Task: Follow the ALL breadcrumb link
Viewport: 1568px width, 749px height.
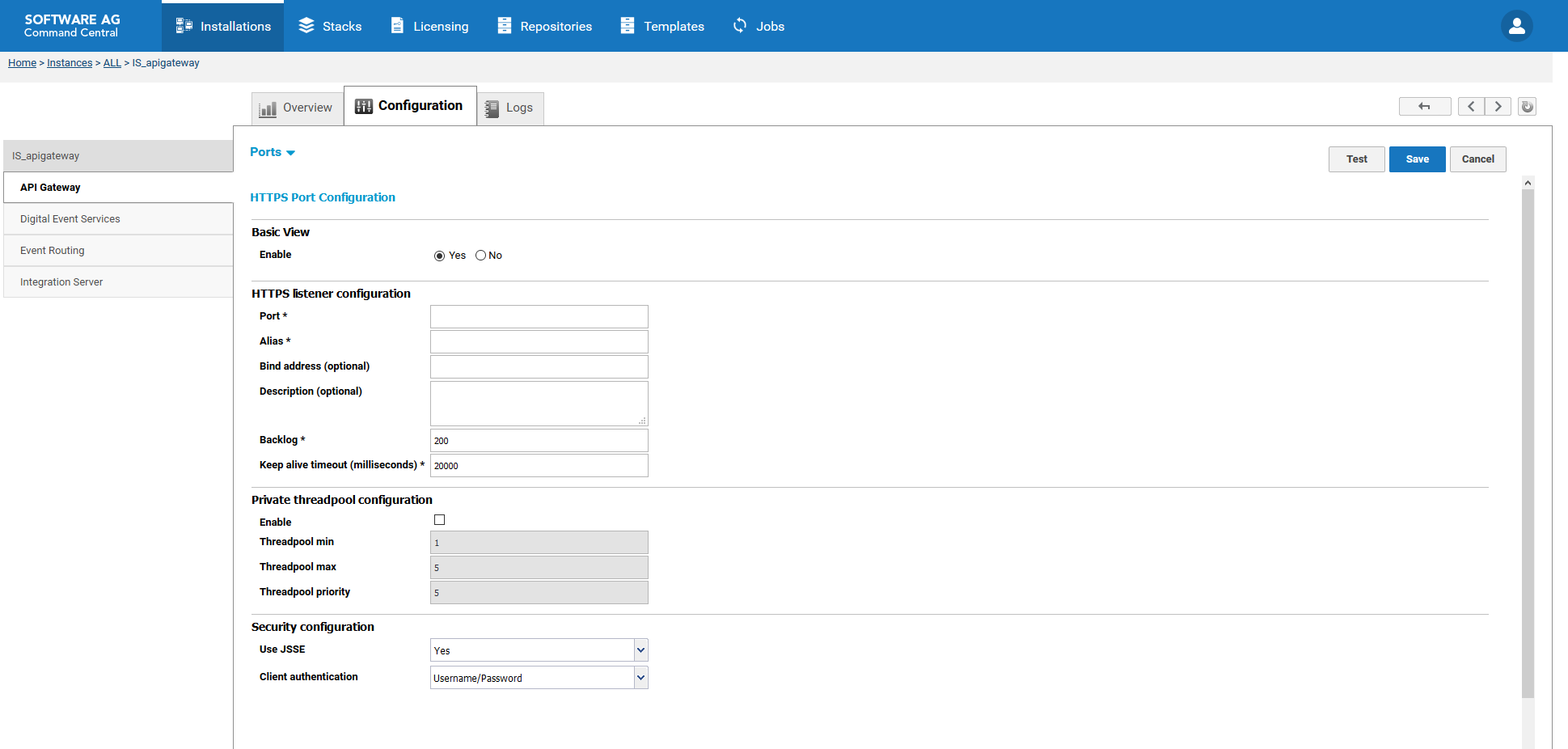Action: (112, 63)
